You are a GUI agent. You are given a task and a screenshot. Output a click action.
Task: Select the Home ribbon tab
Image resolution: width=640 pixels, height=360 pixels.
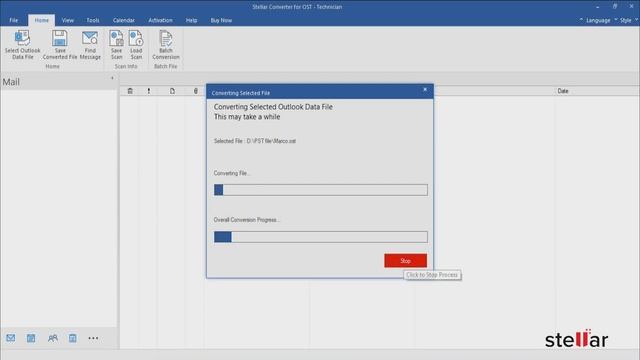(x=42, y=20)
